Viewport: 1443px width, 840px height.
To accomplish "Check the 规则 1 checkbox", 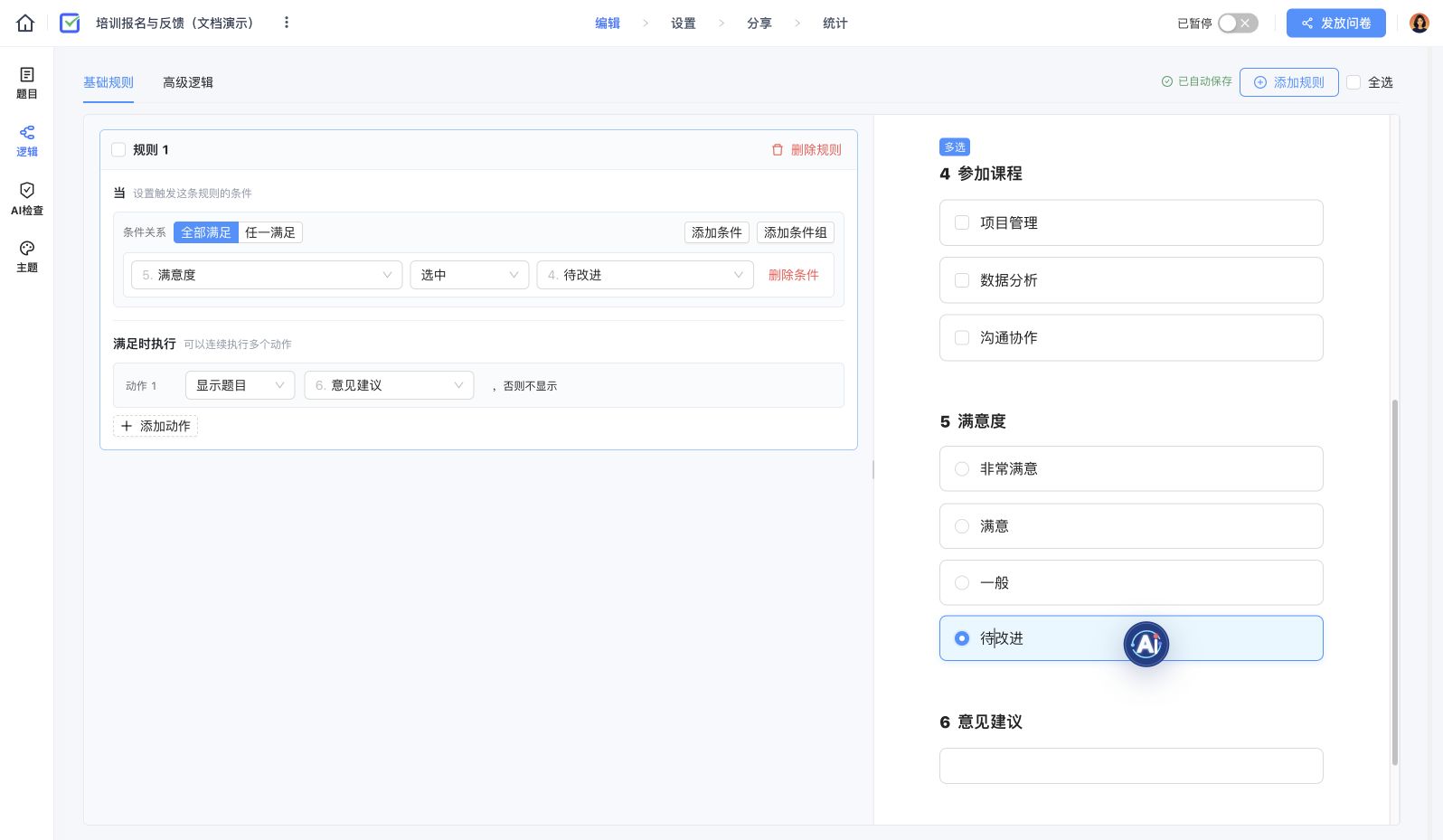I will [x=118, y=150].
